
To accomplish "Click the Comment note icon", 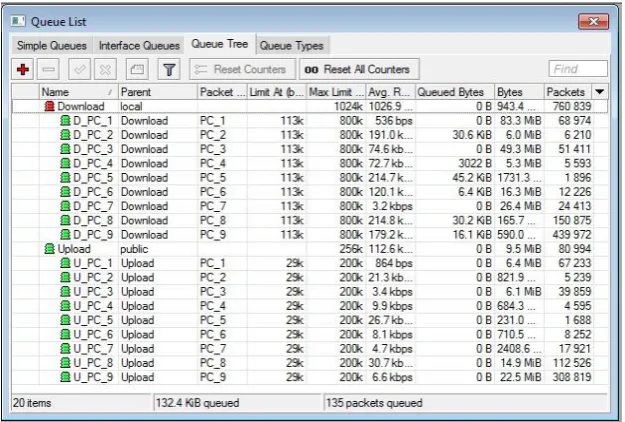I will click(x=137, y=69).
